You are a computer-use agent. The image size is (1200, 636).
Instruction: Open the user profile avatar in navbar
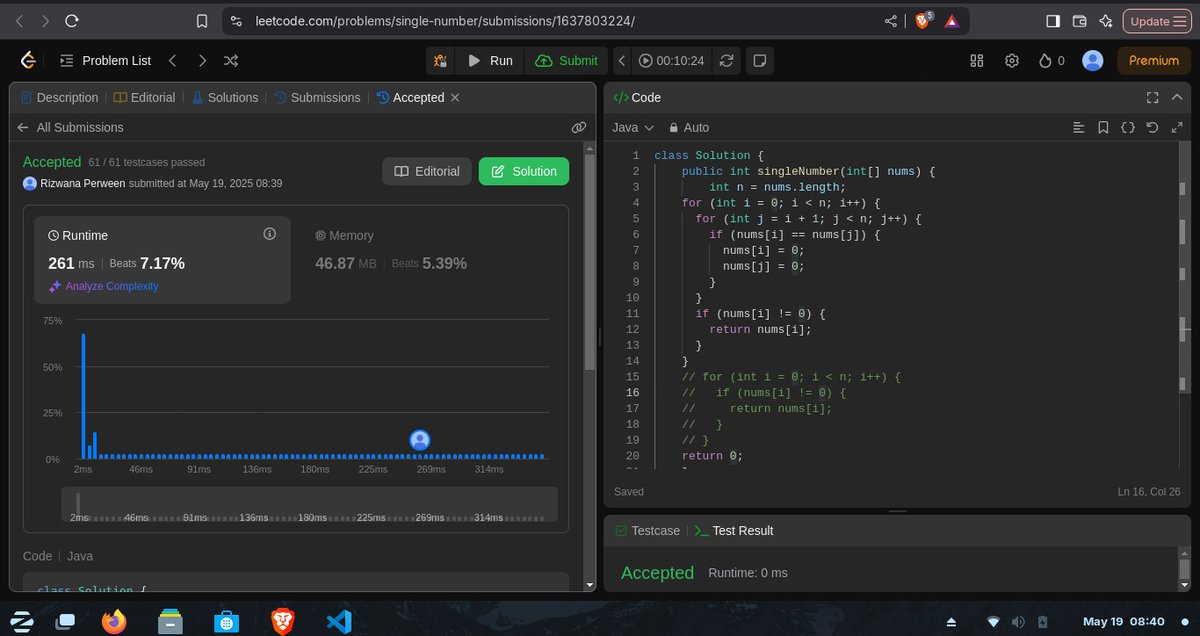1093,61
